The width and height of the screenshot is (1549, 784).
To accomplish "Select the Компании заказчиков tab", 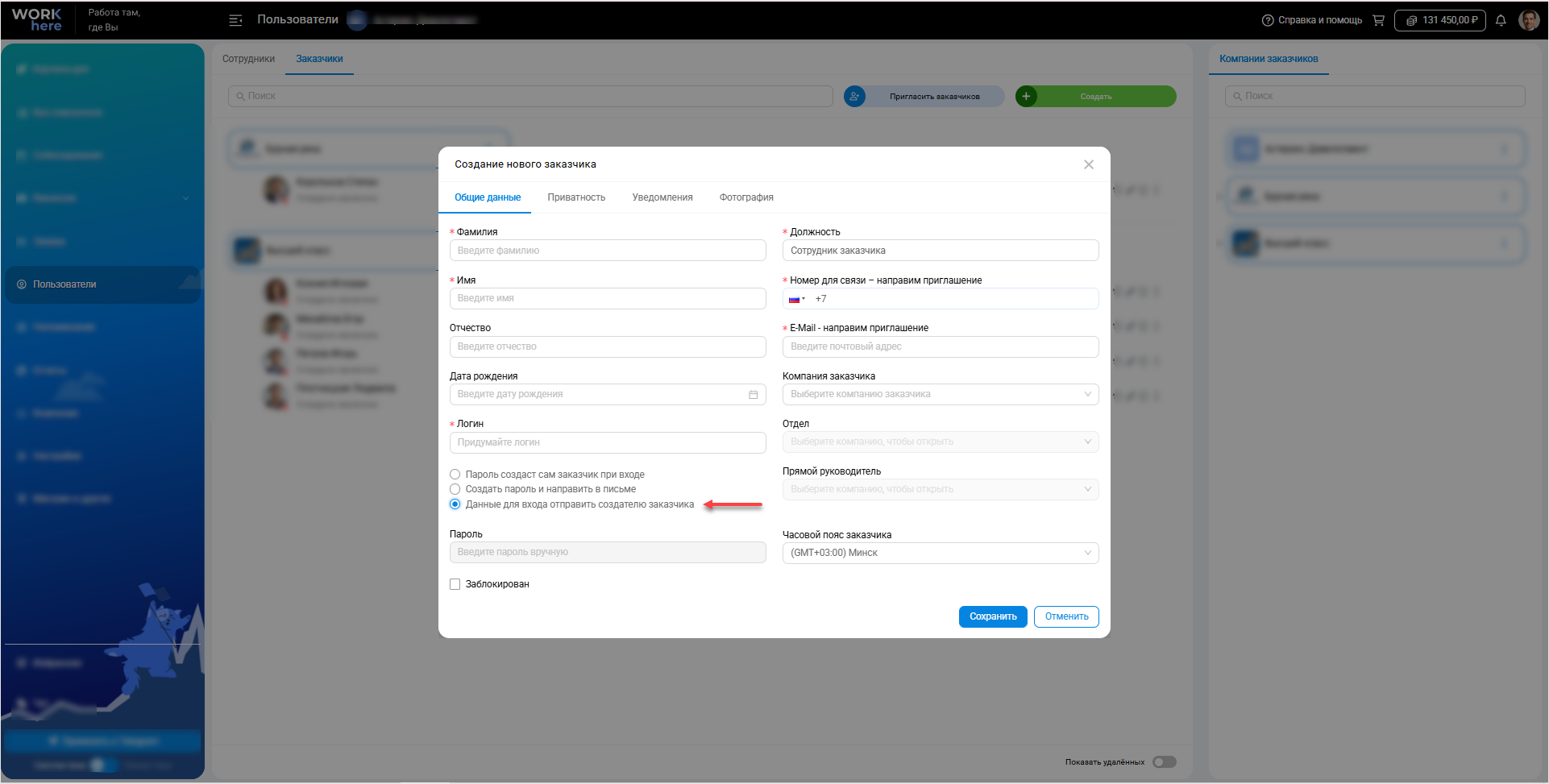I will pyautogui.click(x=1269, y=59).
